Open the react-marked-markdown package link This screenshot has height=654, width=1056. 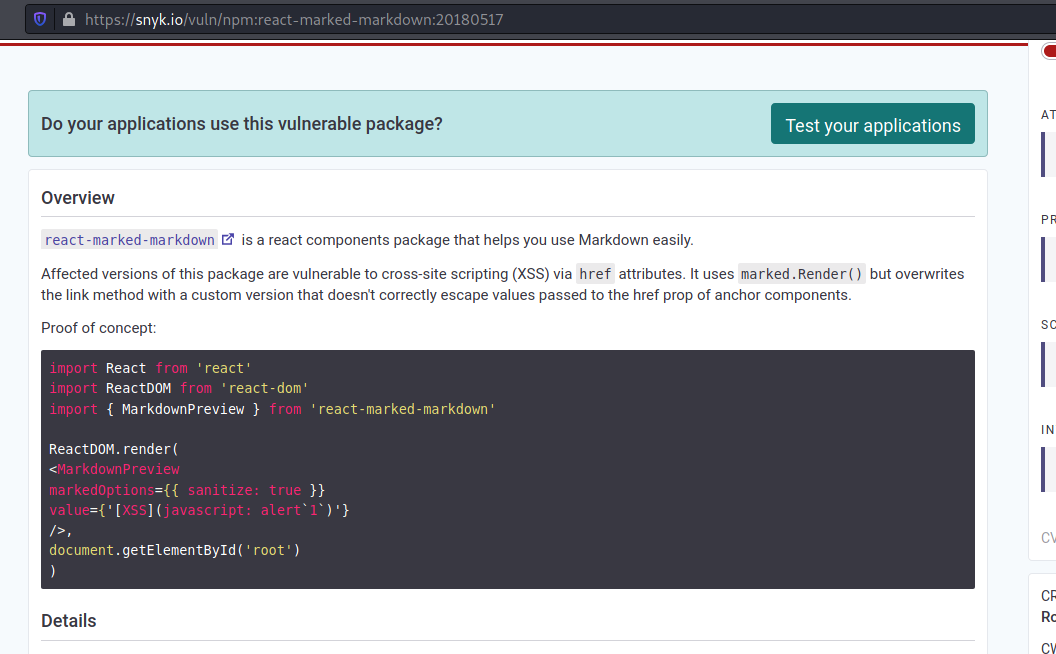(x=130, y=240)
